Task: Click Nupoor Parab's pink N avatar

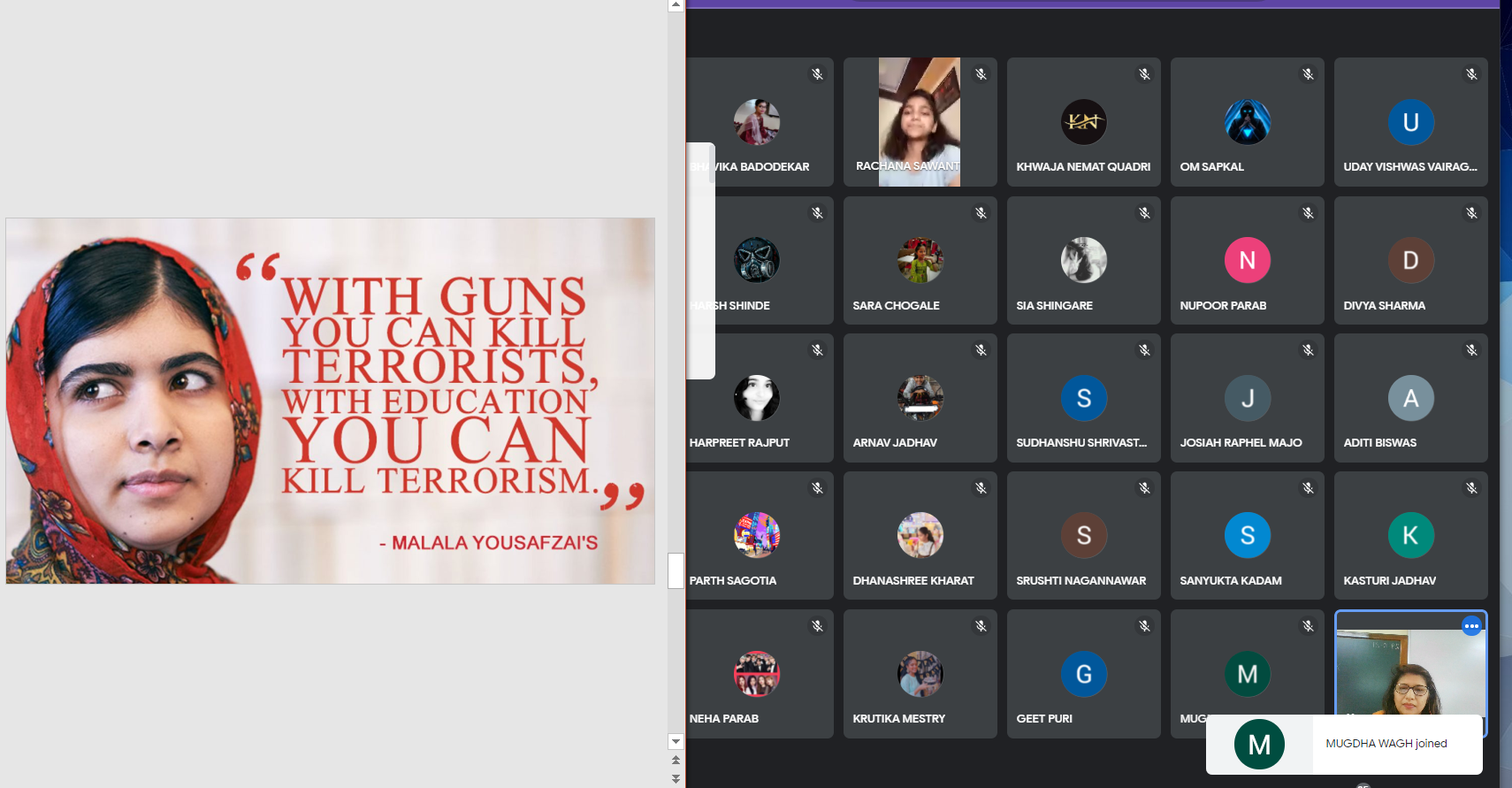Action: pyautogui.click(x=1247, y=260)
